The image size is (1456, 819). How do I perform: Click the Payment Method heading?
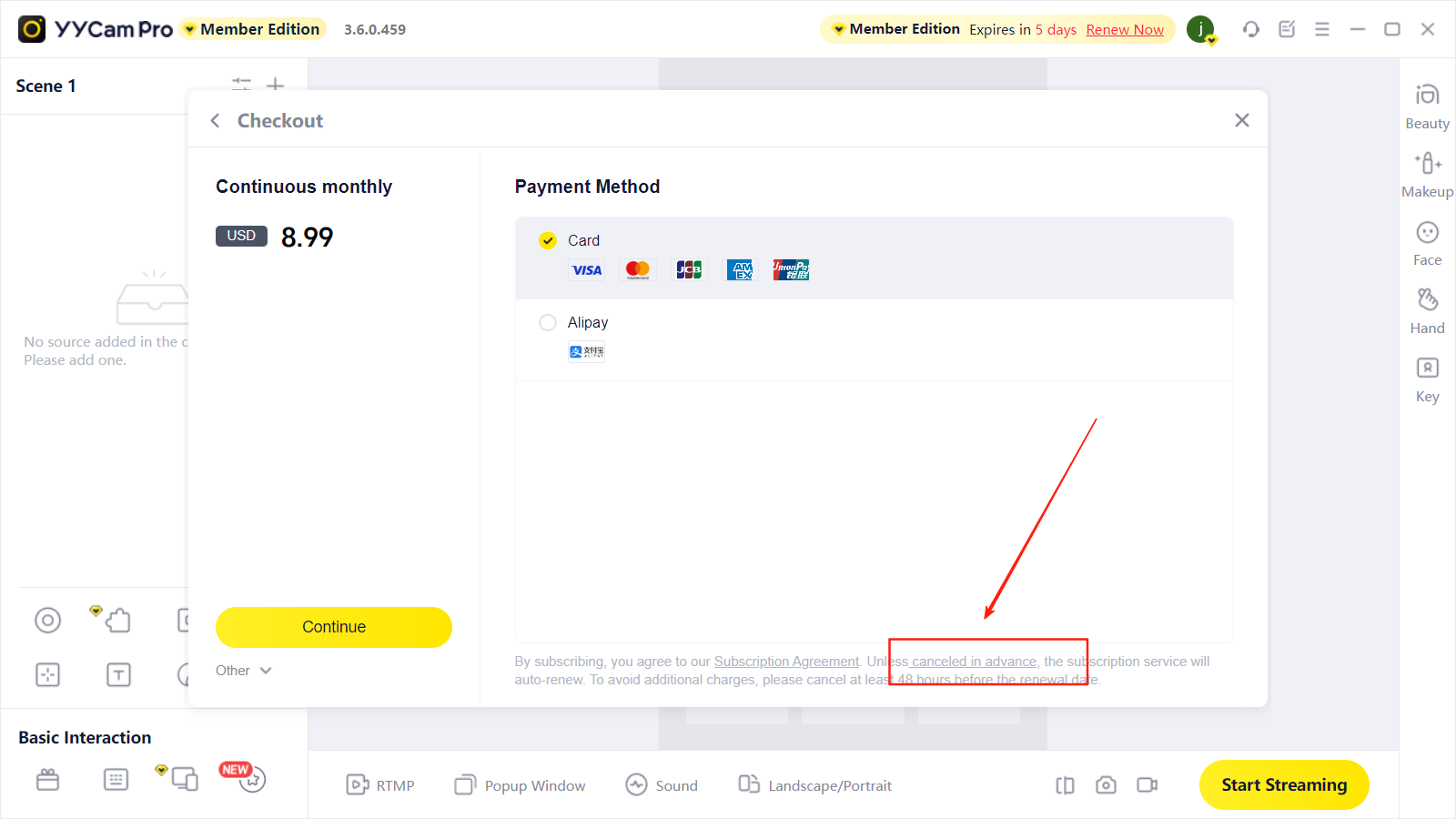click(587, 187)
